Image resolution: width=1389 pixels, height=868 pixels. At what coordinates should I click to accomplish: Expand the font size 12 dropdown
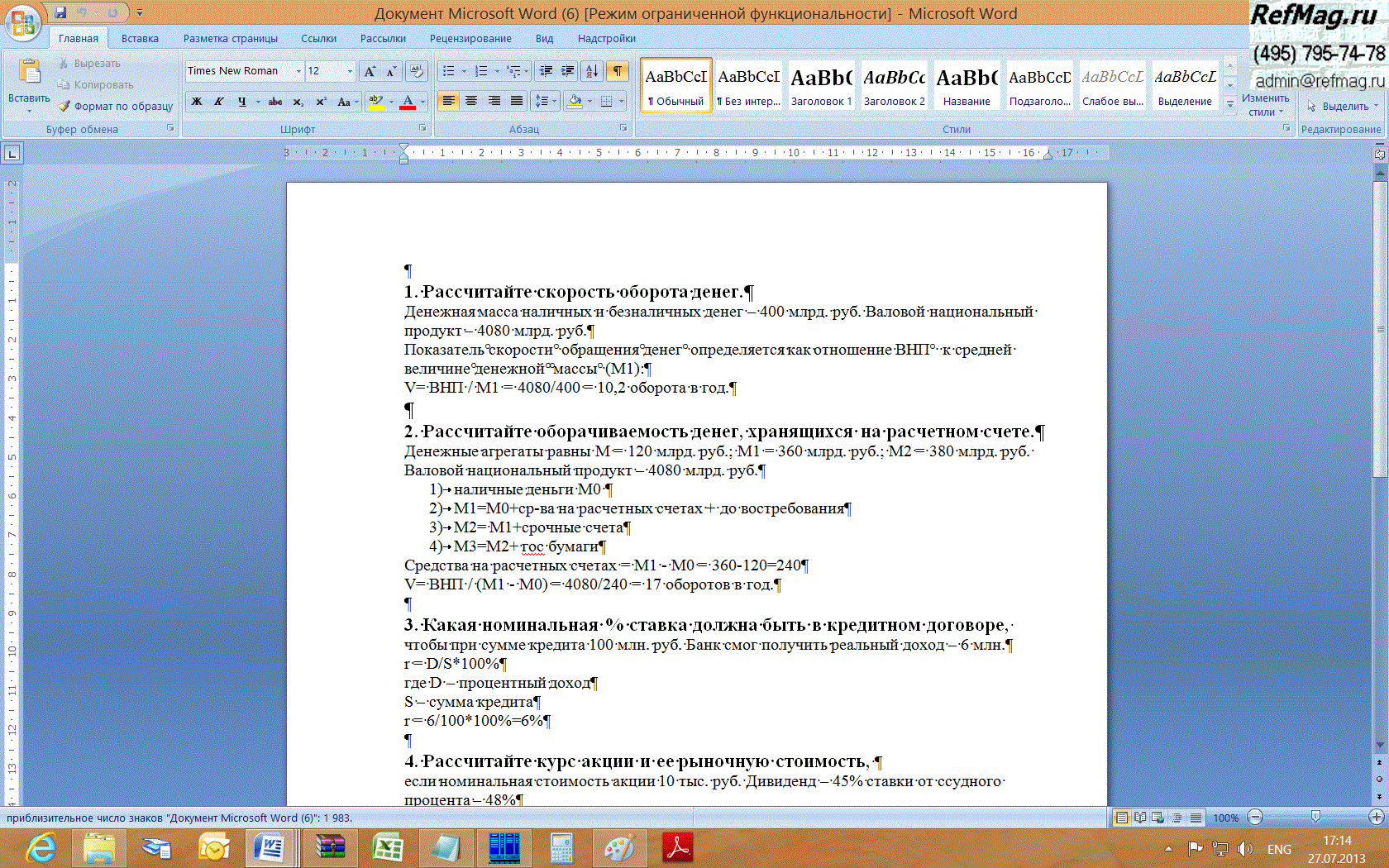coord(350,71)
